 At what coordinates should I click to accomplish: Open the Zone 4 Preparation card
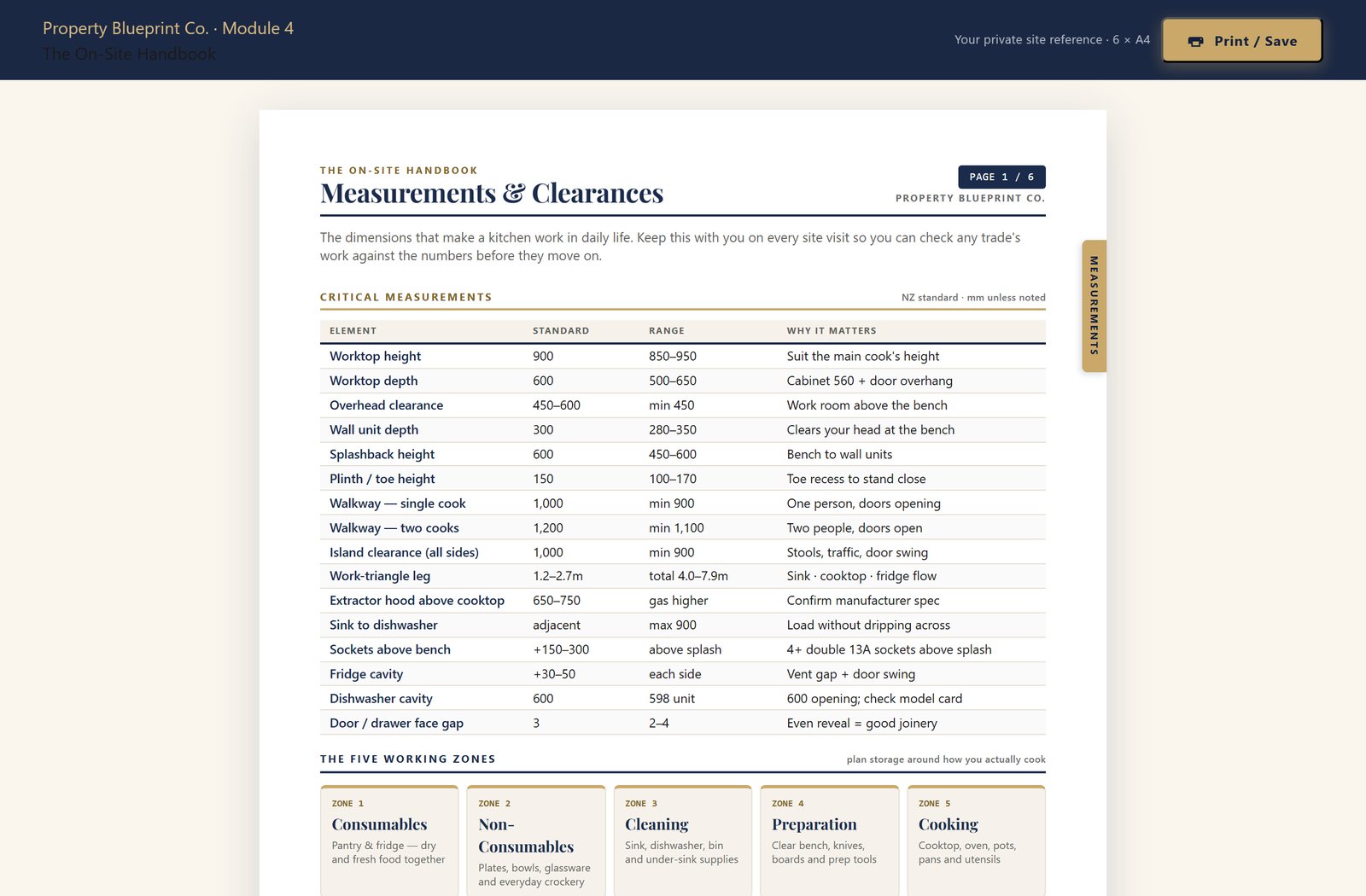tap(830, 841)
